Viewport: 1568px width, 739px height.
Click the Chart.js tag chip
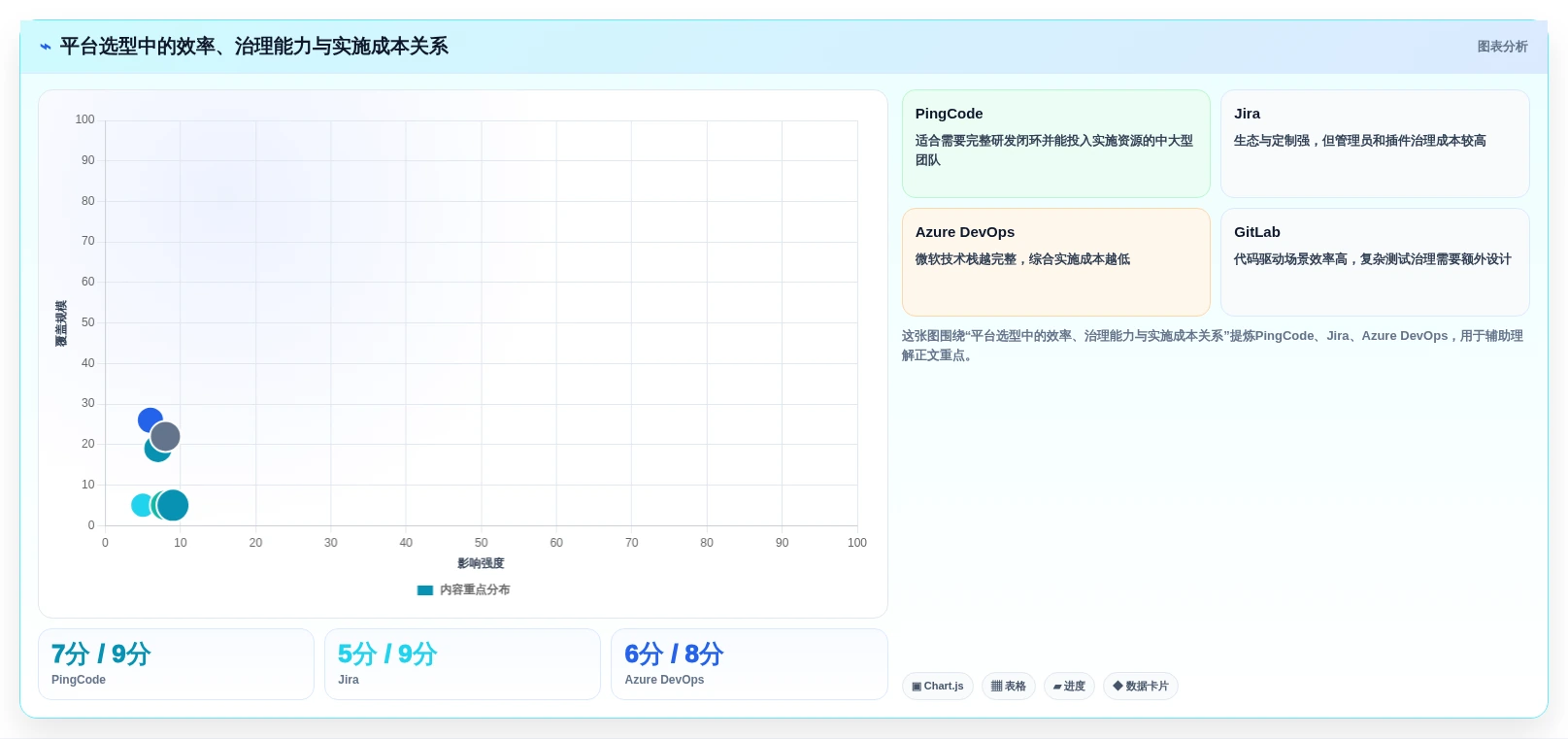point(938,686)
